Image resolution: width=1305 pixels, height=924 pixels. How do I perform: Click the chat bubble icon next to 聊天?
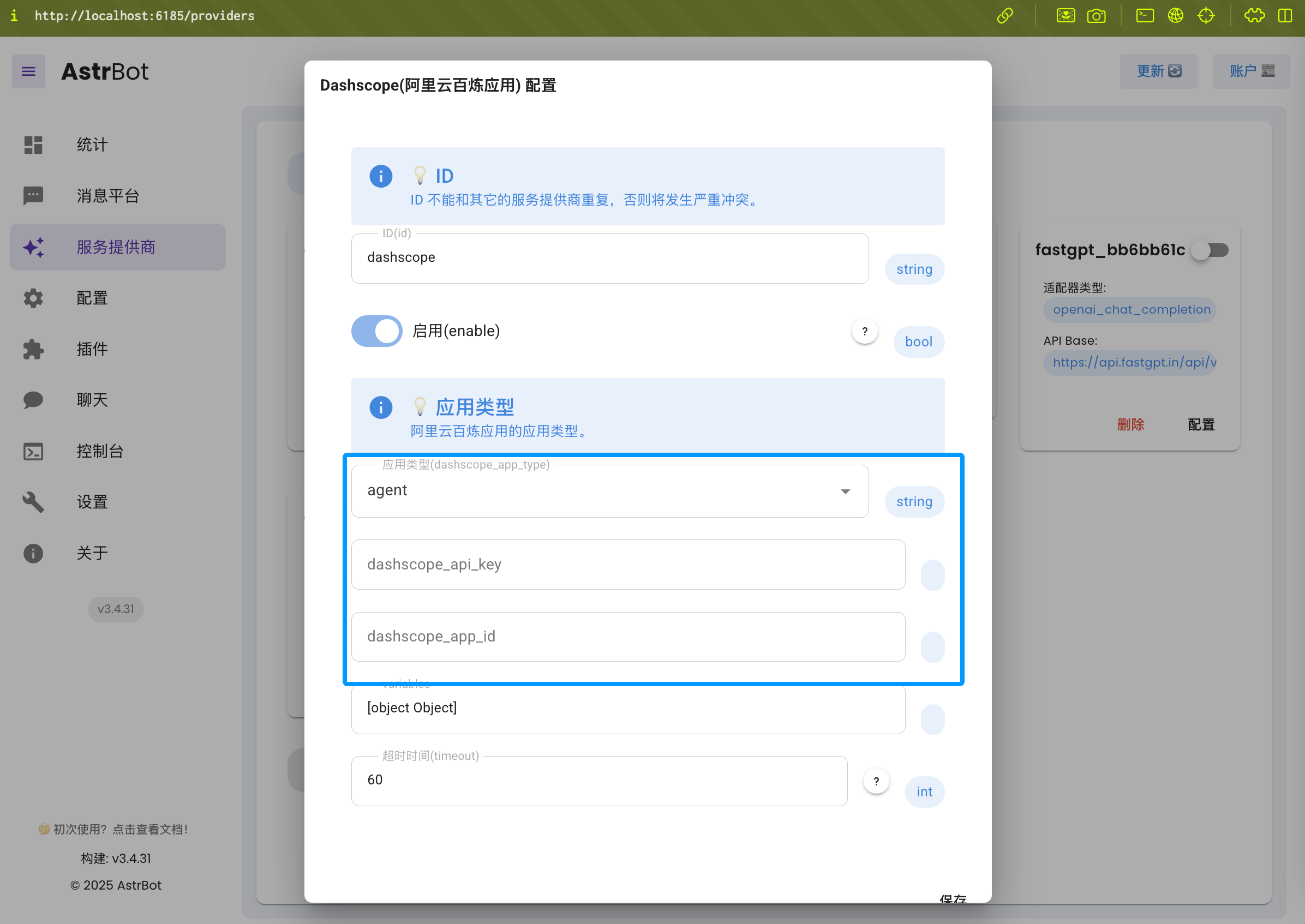[x=33, y=400]
